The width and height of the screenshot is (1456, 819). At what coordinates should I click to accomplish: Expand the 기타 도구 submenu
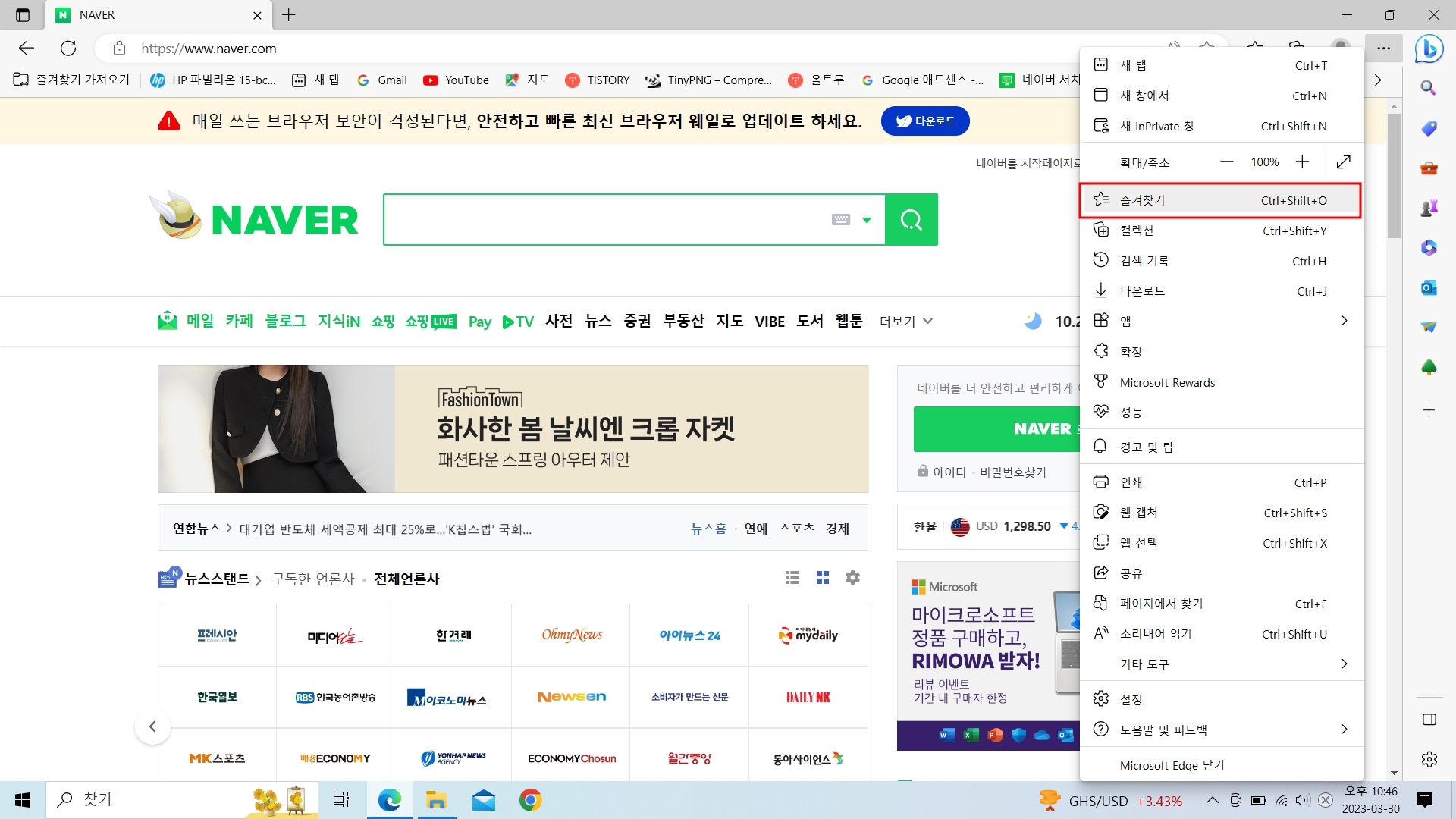coord(1344,664)
